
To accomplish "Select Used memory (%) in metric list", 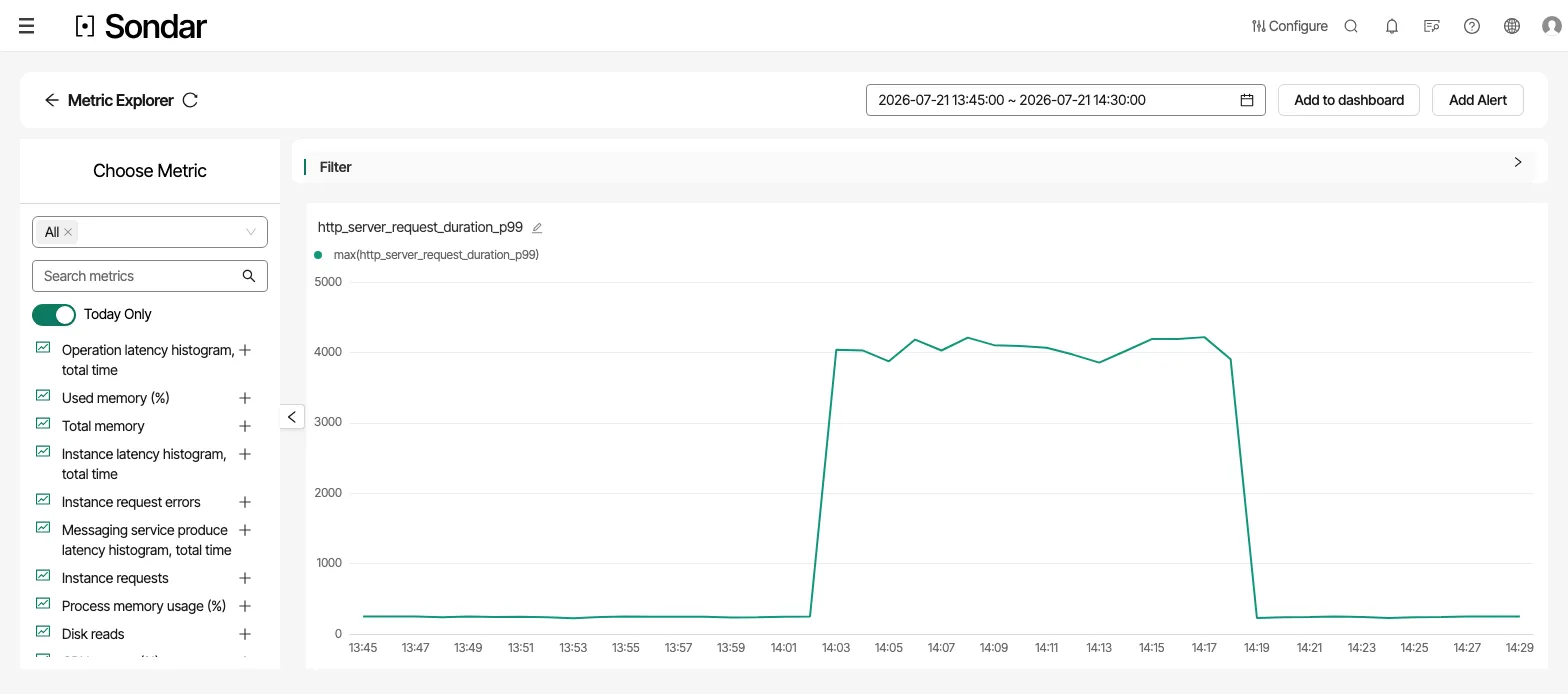I will tap(115, 398).
